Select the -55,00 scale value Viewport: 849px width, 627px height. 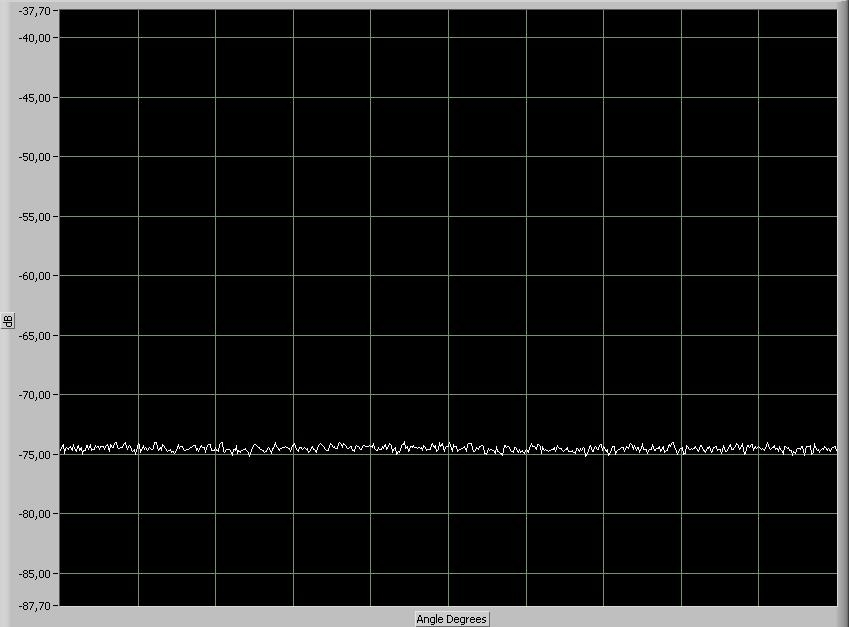click(35, 217)
